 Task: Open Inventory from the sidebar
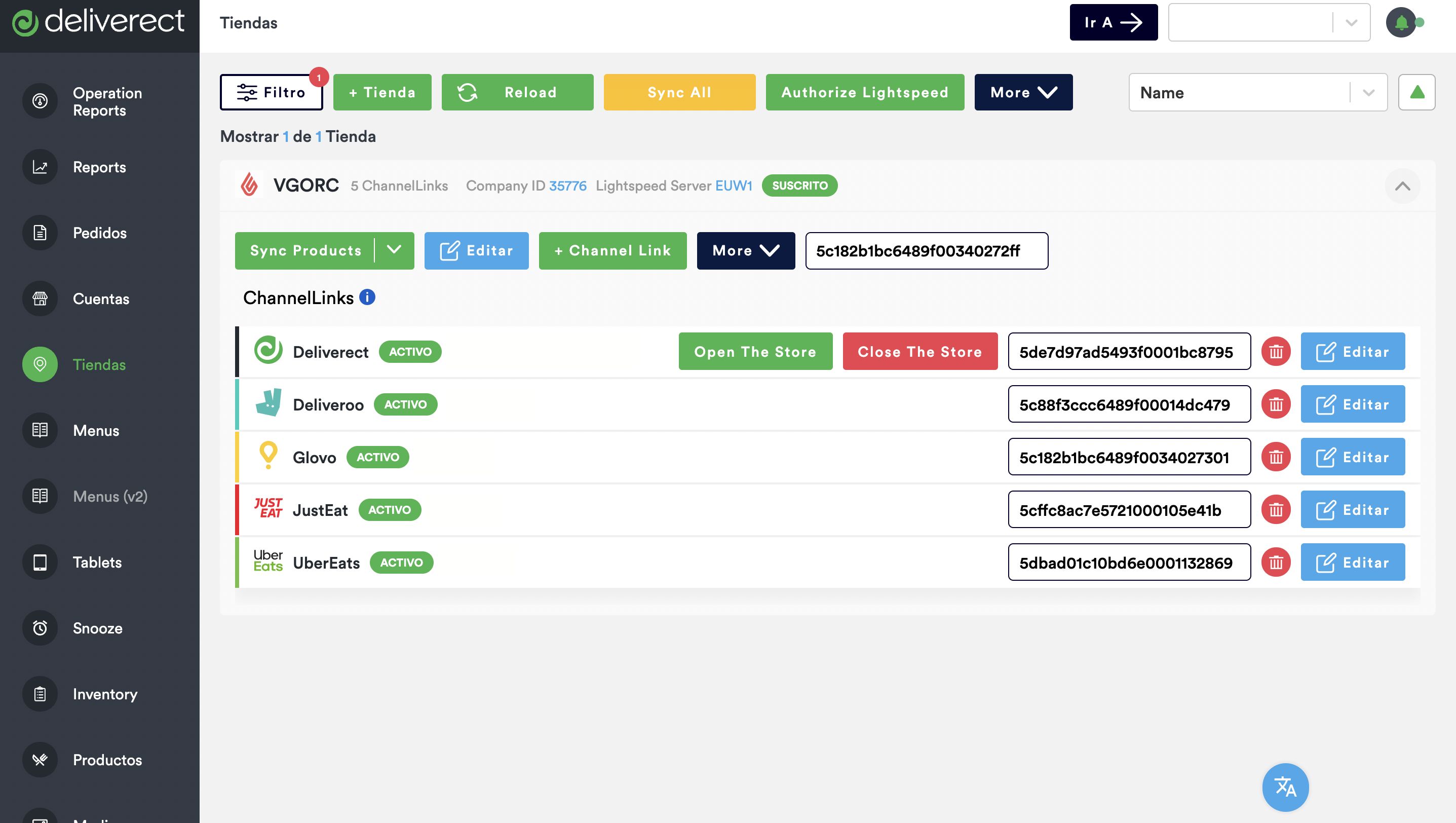(x=104, y=694)
